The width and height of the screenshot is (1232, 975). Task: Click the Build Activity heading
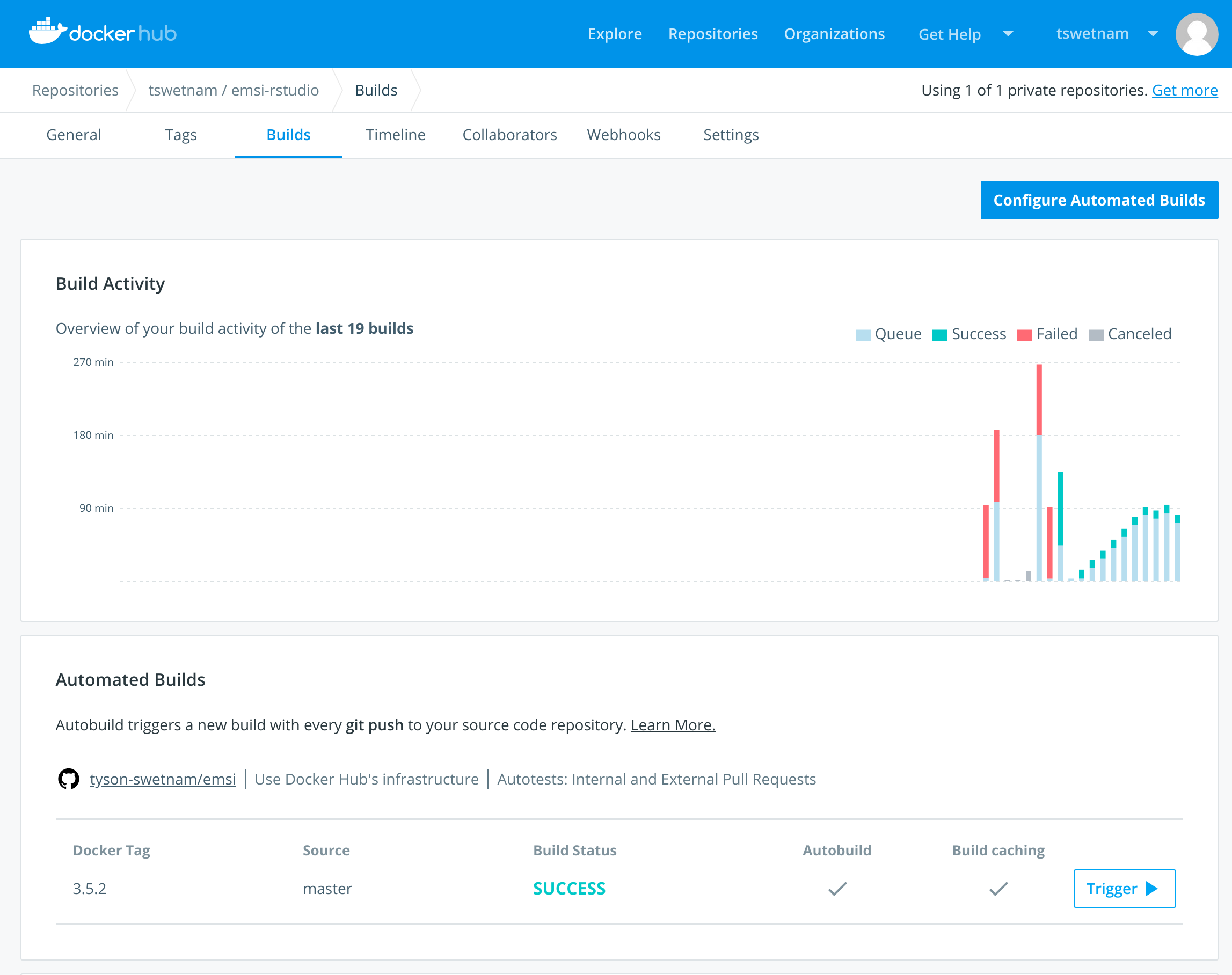pyautogui.click(x=110, y=284)
